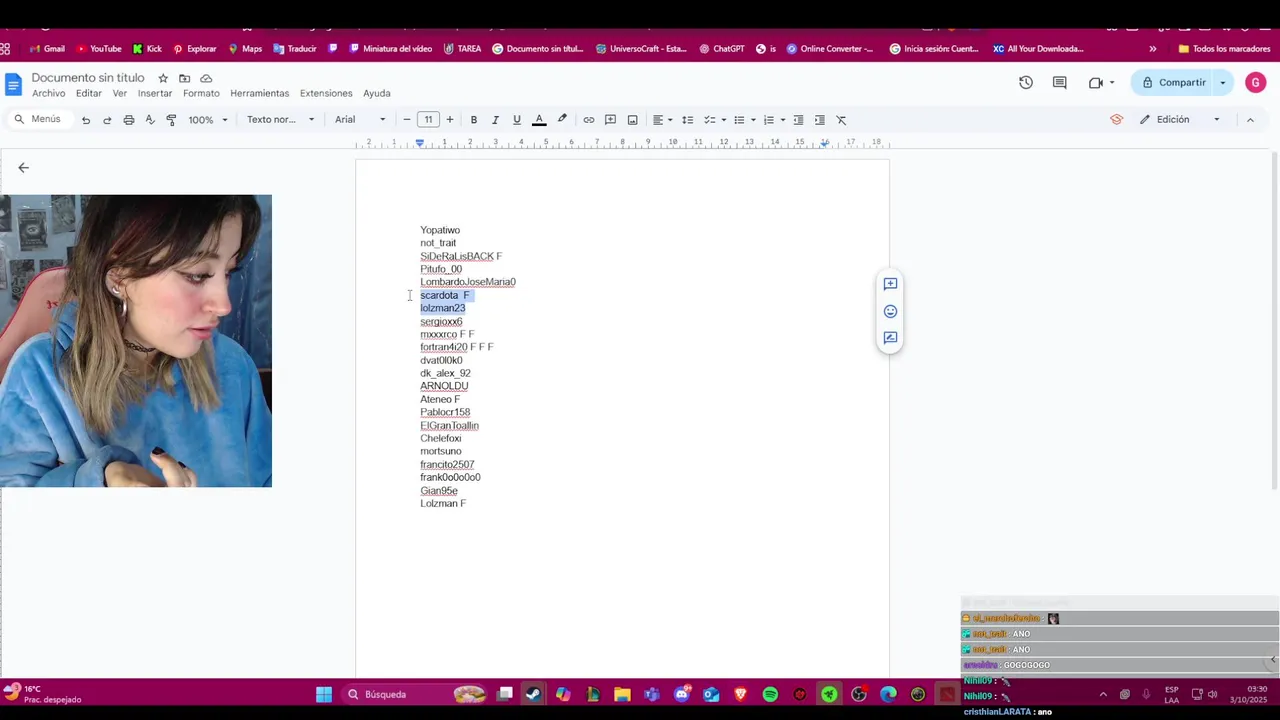Insert an image from the toolbar

633,120
